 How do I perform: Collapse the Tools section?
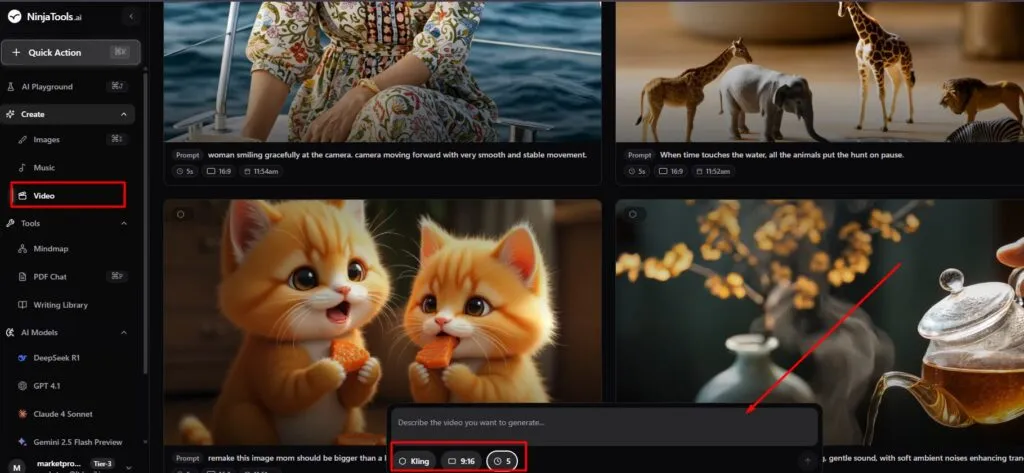tap(123, 223)
